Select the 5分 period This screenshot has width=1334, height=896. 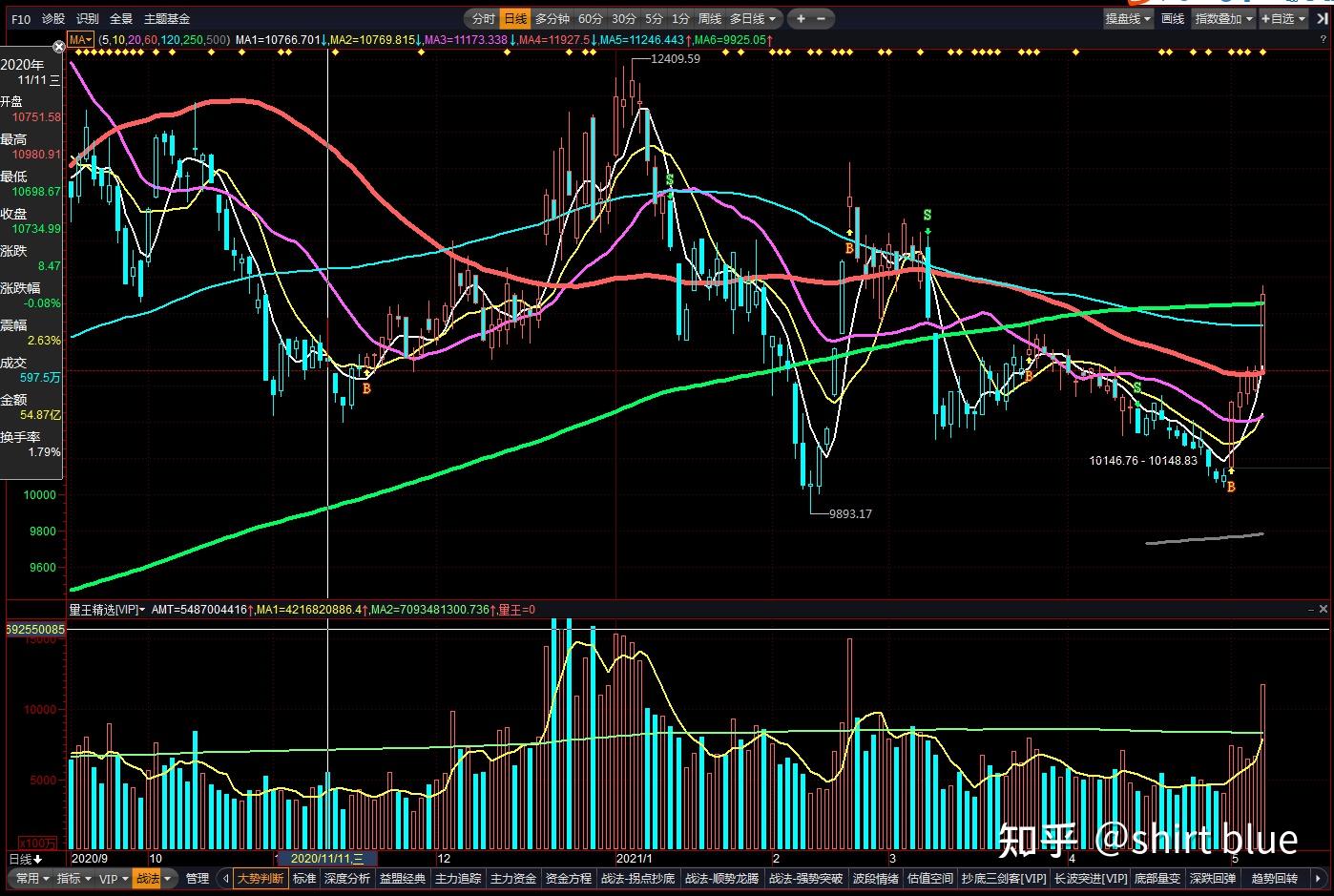(654, 18)
